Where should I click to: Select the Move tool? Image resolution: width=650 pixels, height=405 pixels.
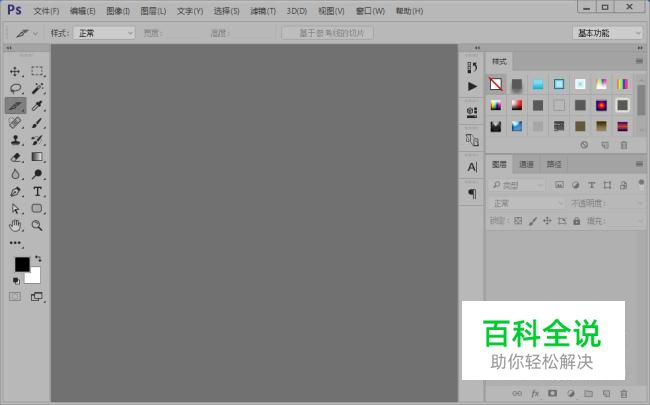(15, 71)
